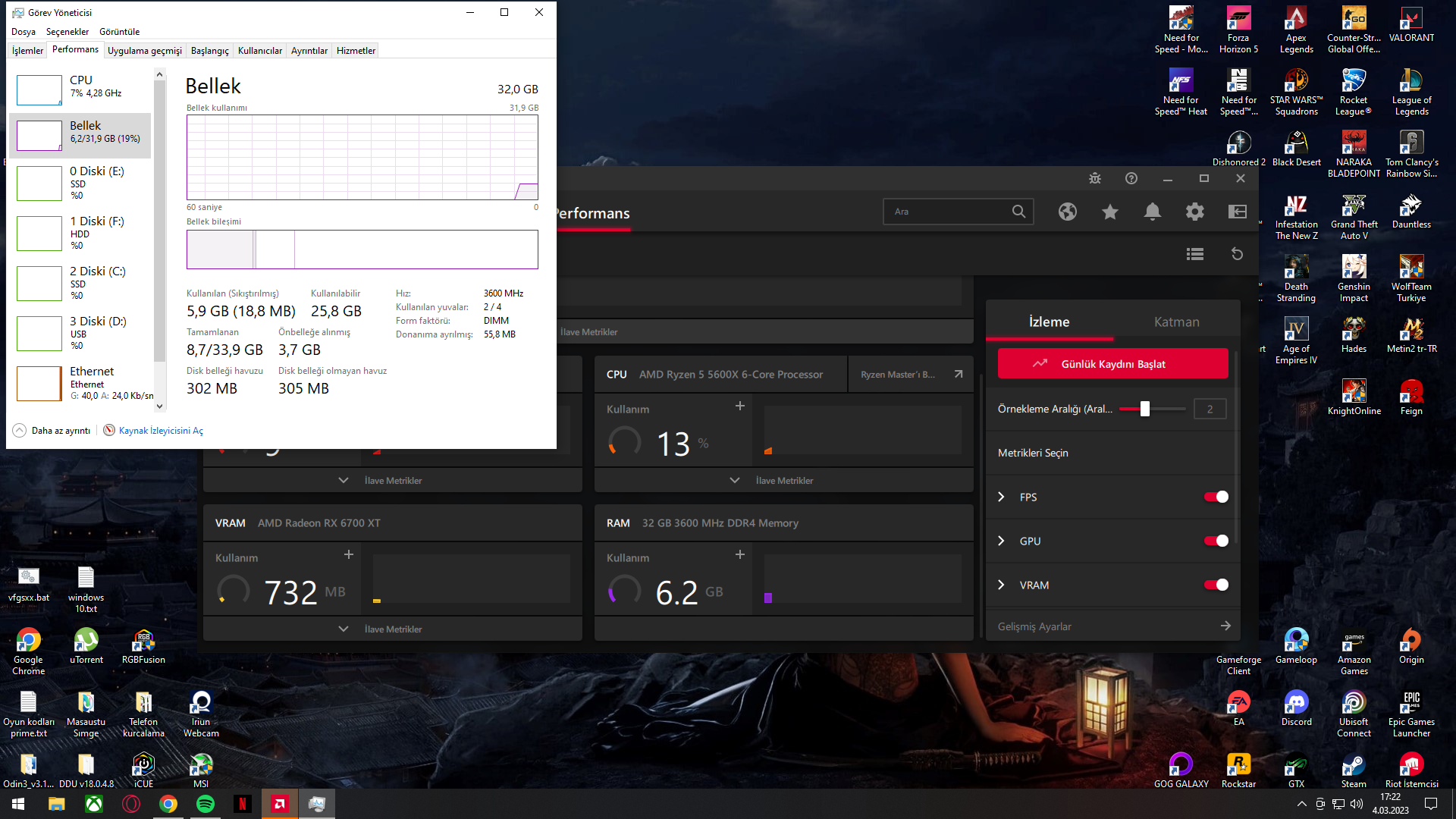The height and width of the screenshot is (819, 1456).
Task: Click Bellek bileşimi composition bar
Action: click(x=362, y=249)
